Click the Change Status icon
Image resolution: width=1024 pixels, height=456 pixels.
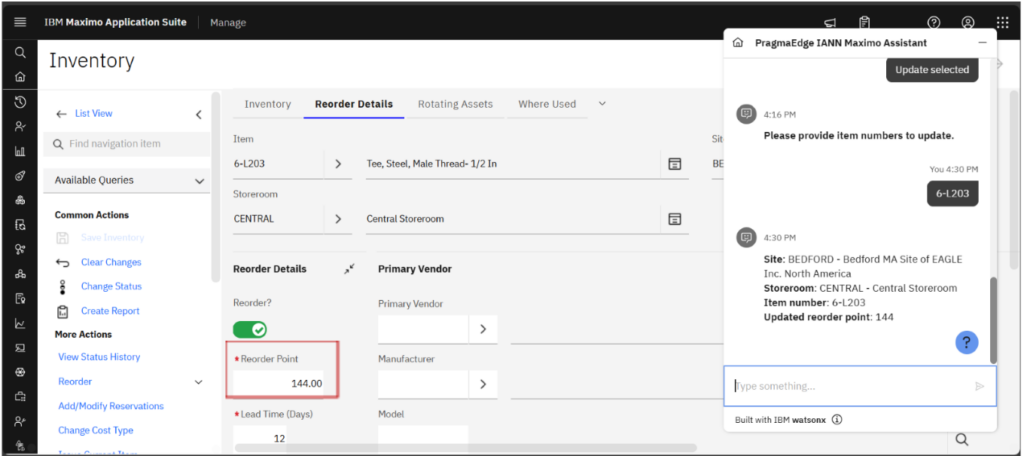[63, 287]
